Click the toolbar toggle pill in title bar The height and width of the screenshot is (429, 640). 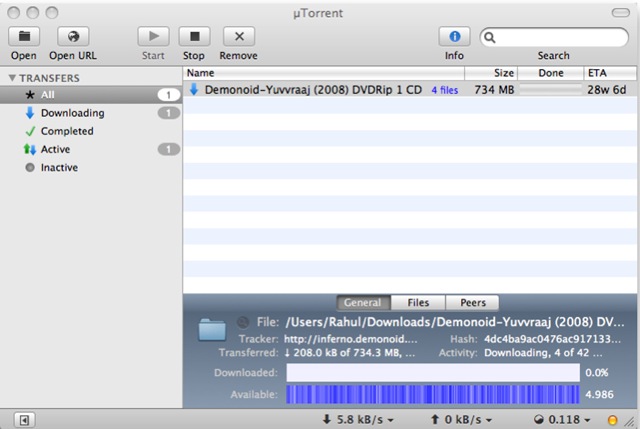click(x=620, y=13)
